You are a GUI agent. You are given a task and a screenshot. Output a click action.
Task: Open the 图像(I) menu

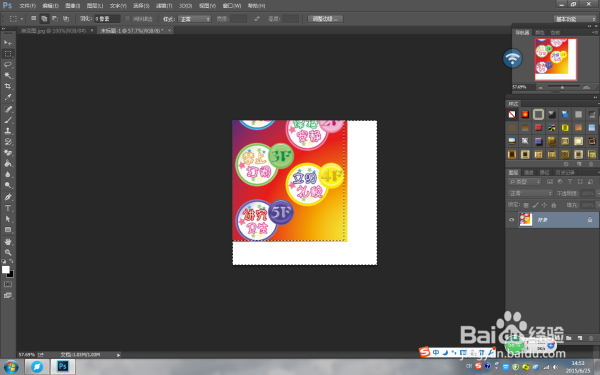click(x=73, y=6)
